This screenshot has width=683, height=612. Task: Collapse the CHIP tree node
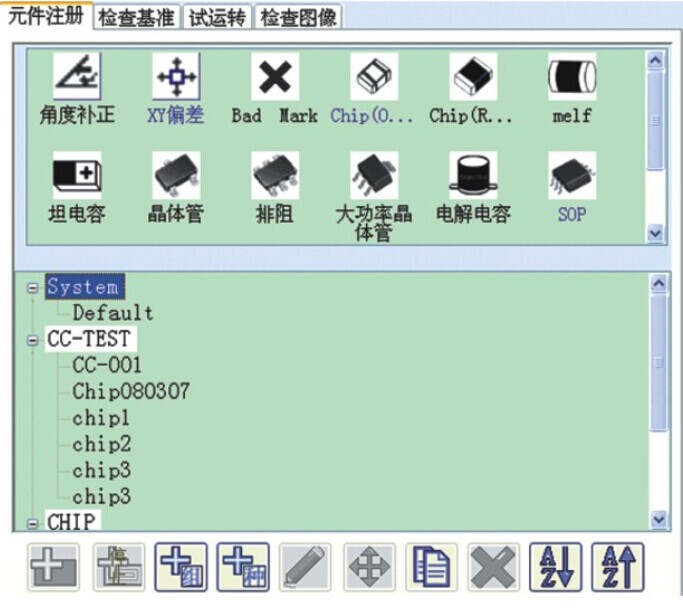pyautogui.click(x=34, y=522)
